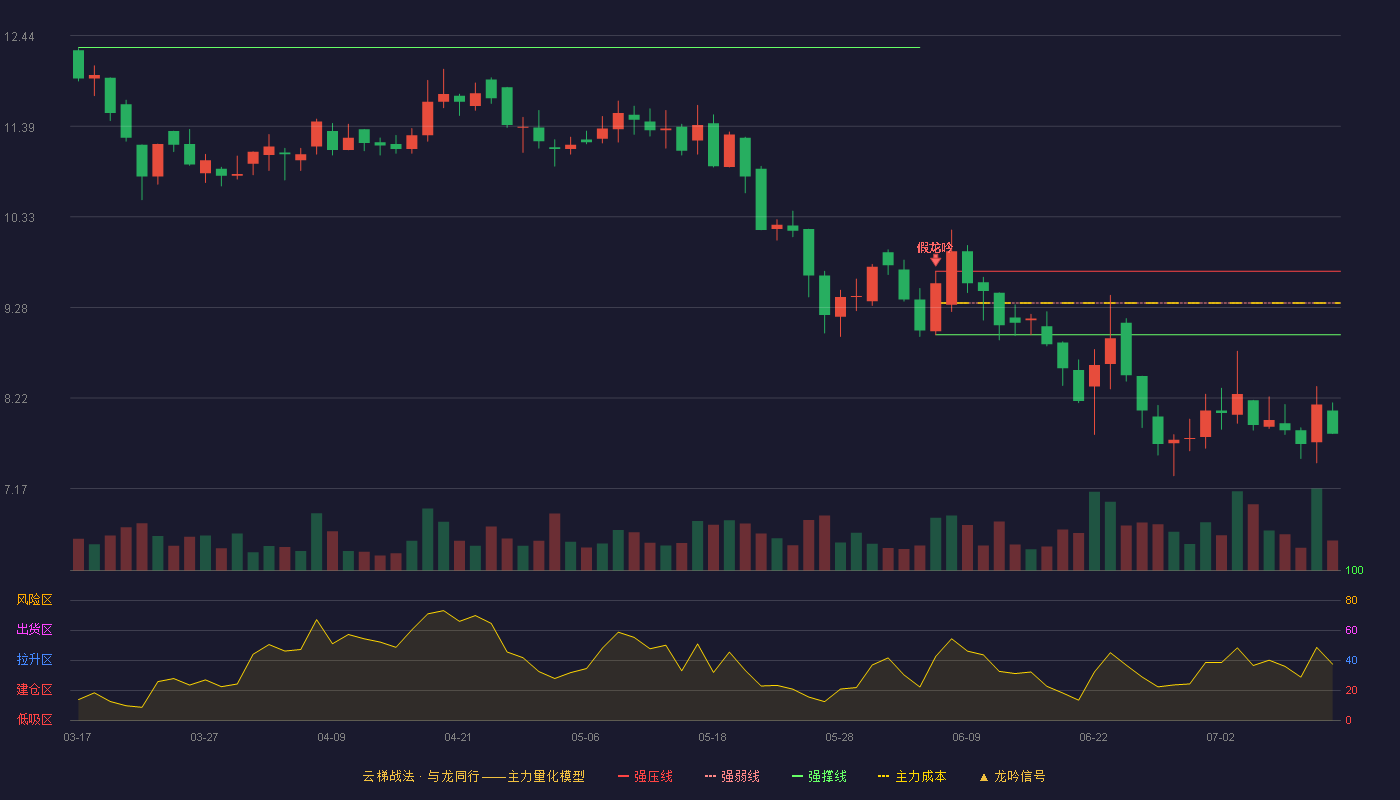The image size is (1400, 800).
Task: Toggle the 强压线 legend entry
Action: (x=645, y=776)
